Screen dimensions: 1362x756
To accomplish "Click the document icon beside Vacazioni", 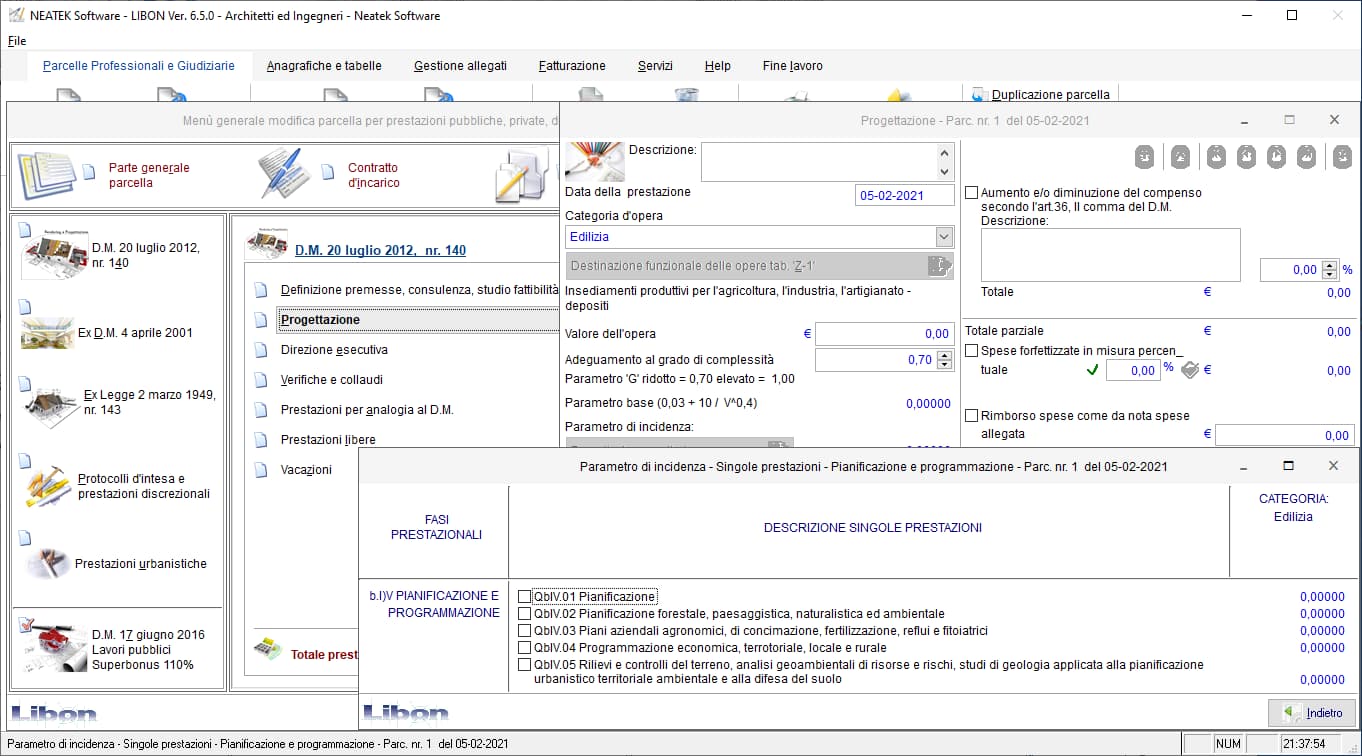I will click(261, 470).
